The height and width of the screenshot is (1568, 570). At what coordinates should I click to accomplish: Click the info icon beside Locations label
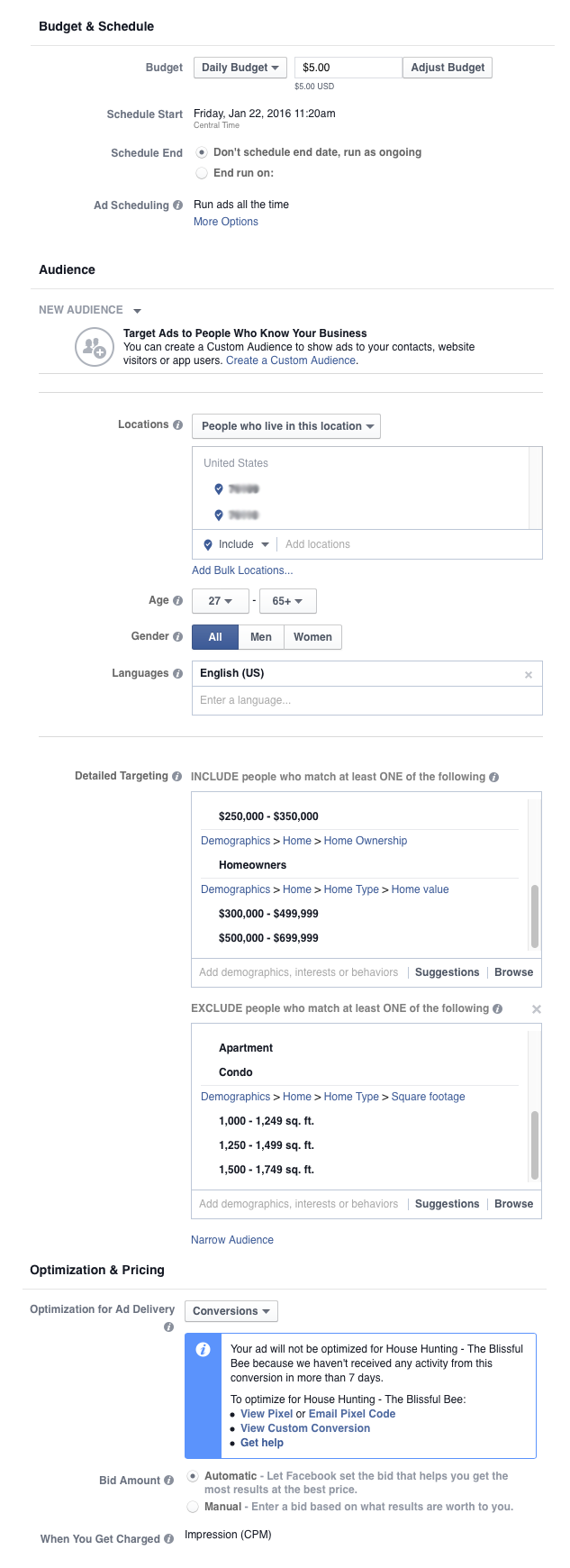pyautogui.click(x=177, y=425)
